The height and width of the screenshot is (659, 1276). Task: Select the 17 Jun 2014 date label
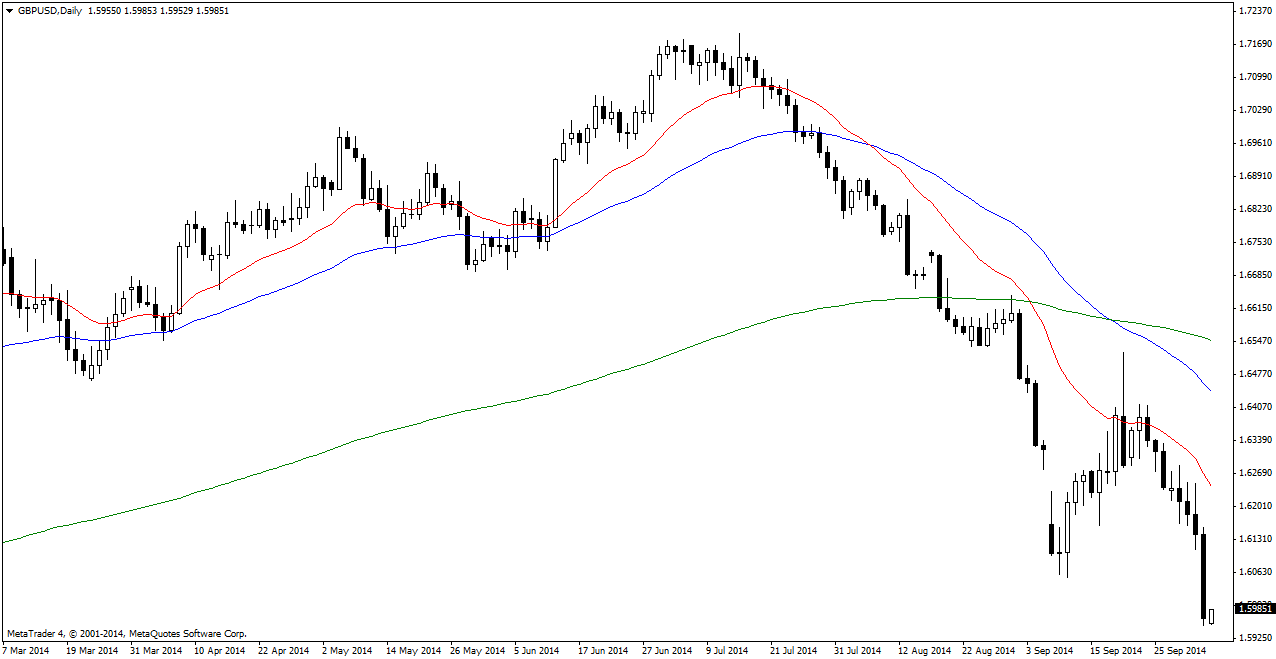pos(604,650)
